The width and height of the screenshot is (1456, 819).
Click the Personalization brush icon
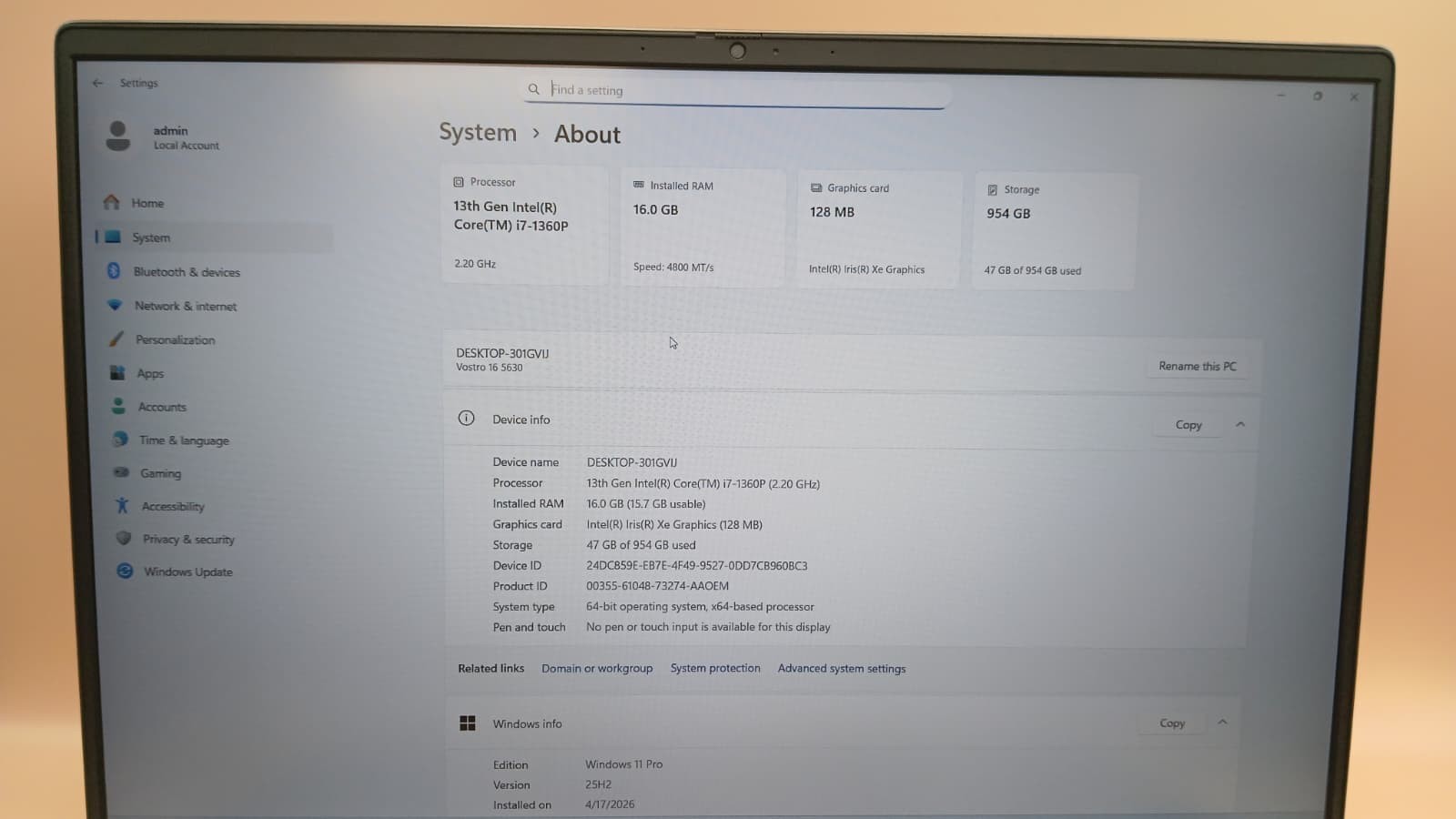click(x=116, y=339)
